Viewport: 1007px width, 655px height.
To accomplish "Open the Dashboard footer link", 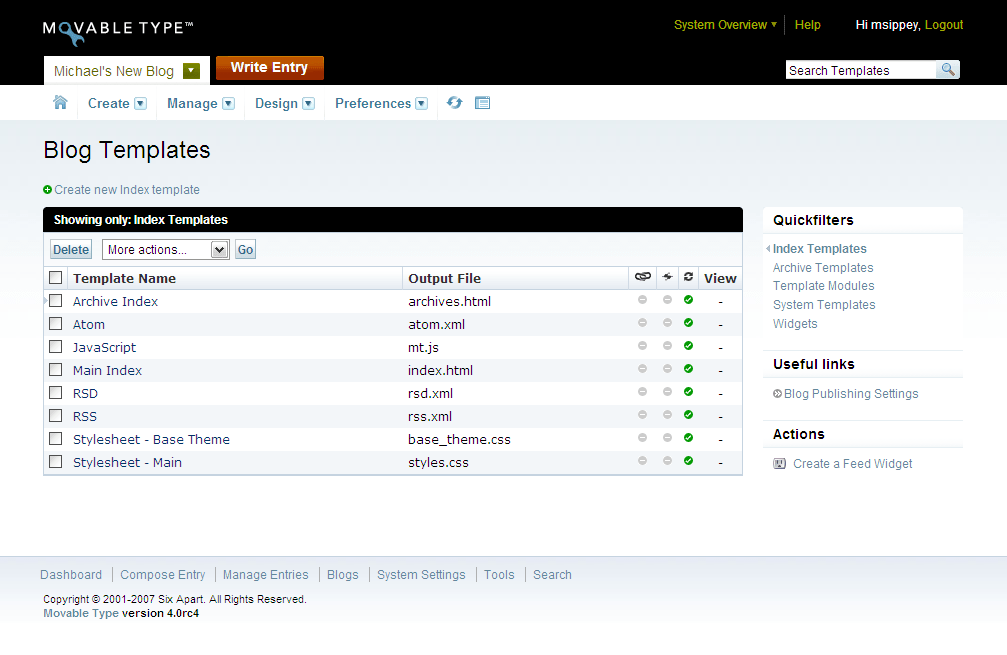I will coord(71,575).
